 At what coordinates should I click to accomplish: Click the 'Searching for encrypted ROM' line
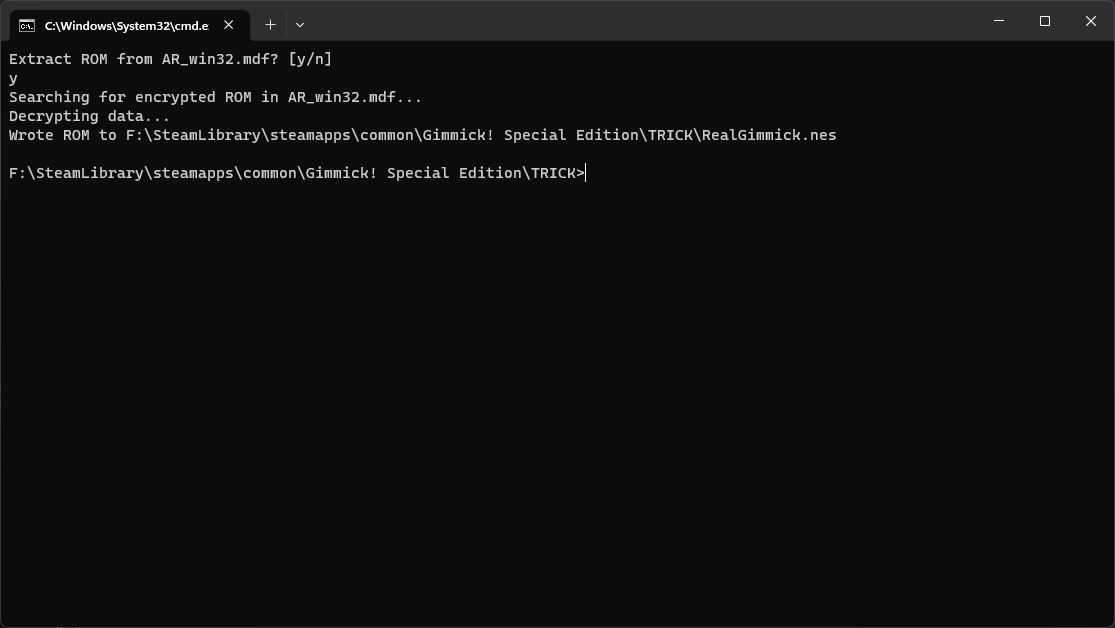pos(215,97)
